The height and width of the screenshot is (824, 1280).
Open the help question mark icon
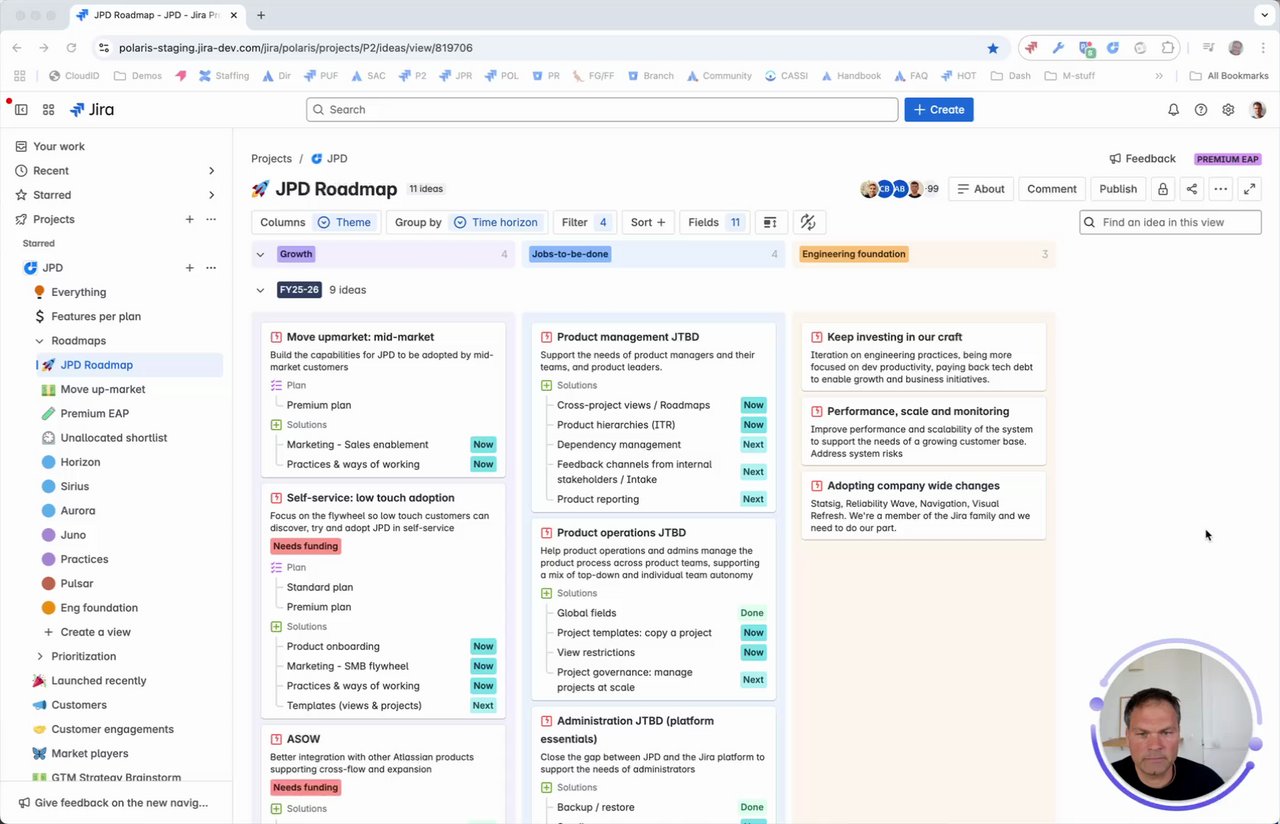pos(1201,110)
